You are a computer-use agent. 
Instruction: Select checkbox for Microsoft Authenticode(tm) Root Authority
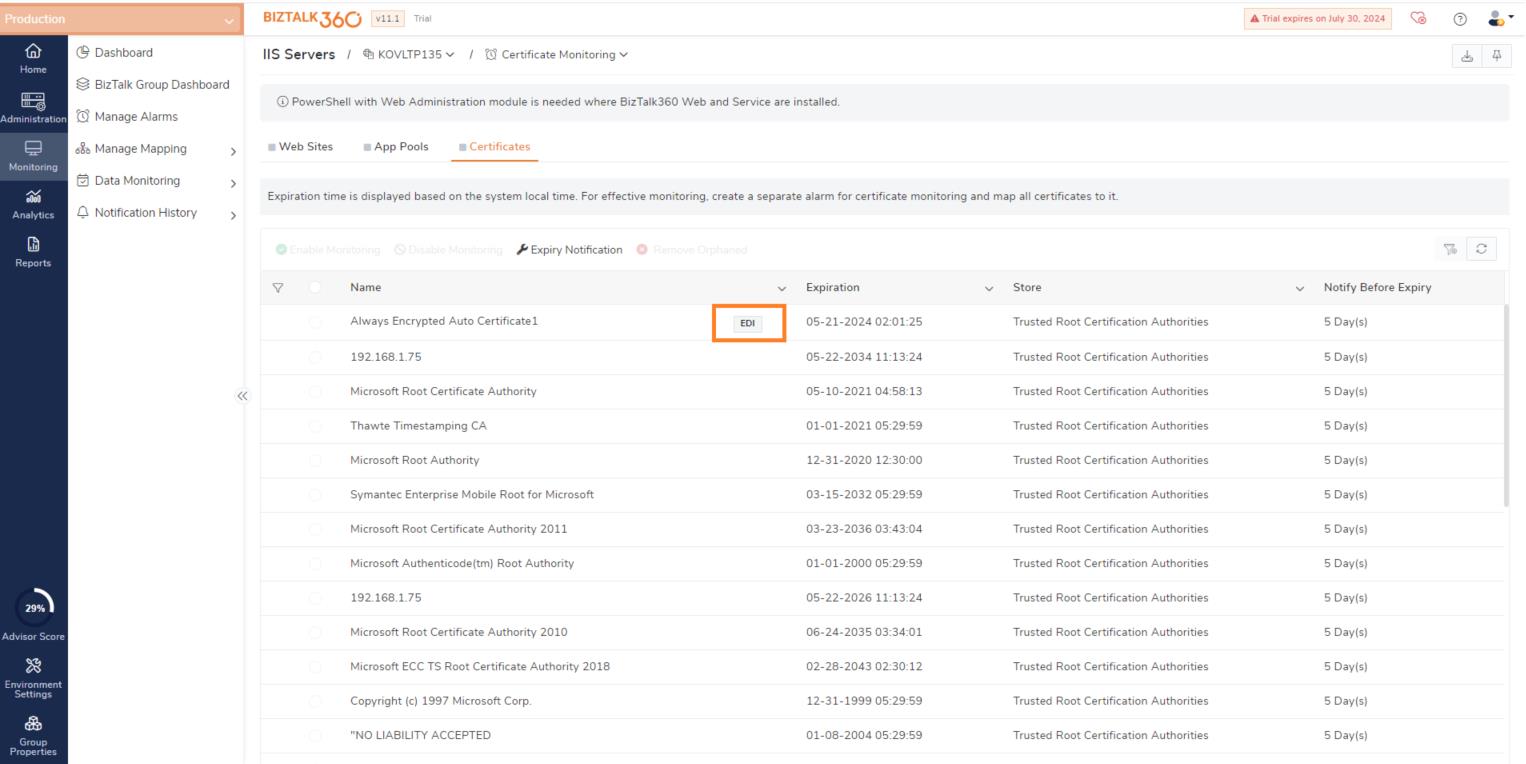click(316, 563)
